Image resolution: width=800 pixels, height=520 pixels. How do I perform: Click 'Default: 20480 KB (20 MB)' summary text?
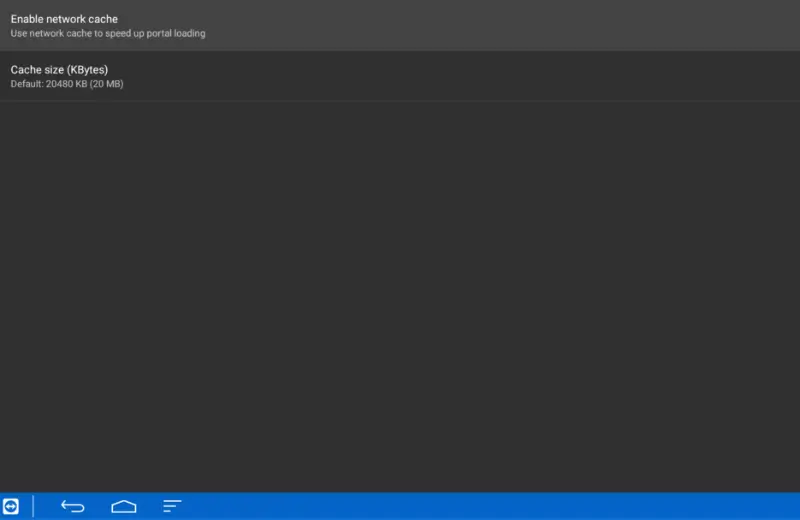point(67,84)
